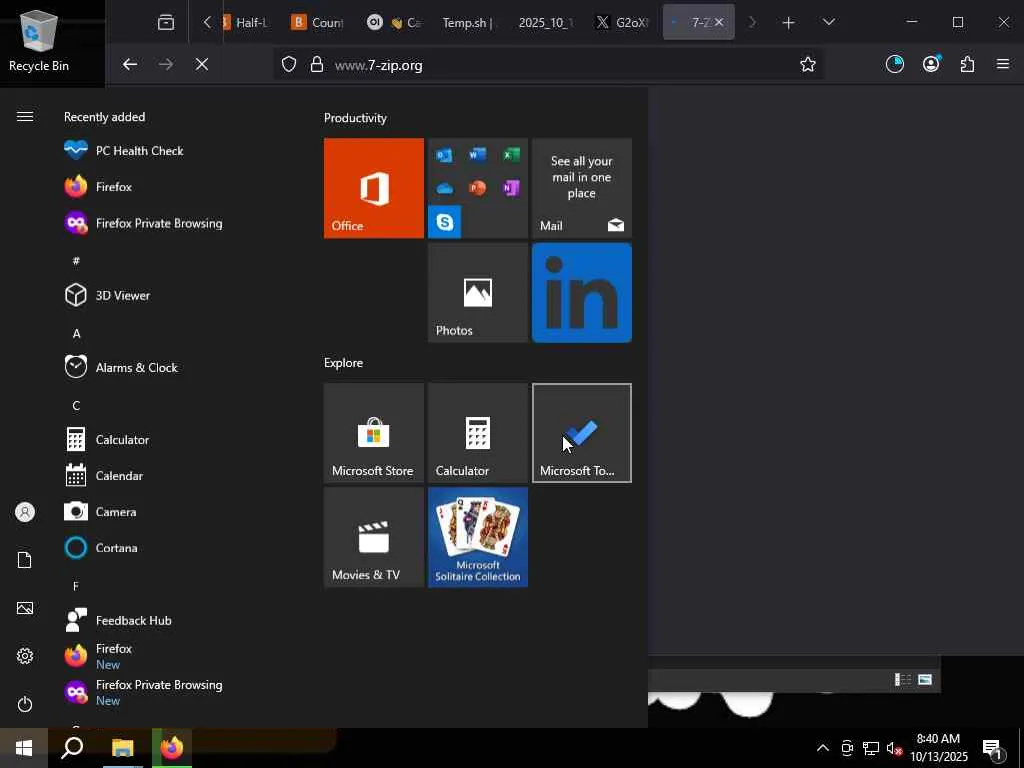
Task: Open Microsoft Solitaire Collection tile
Action: click(478, 537)
